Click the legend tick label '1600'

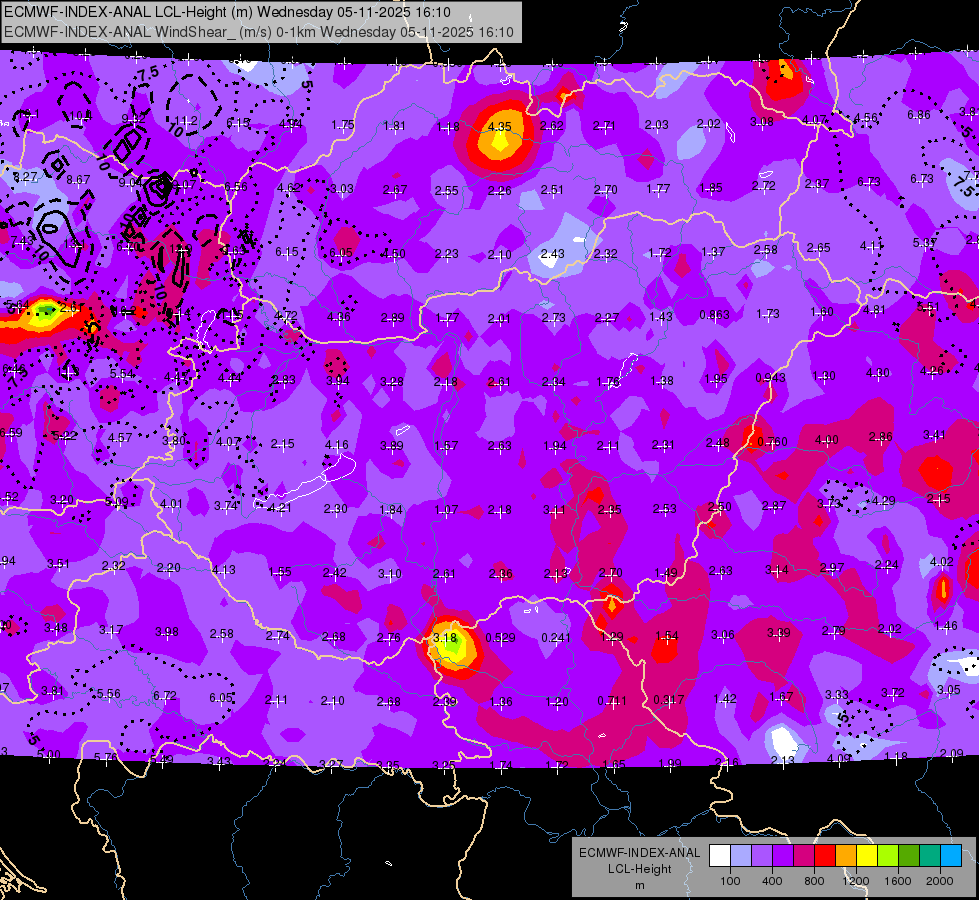(x=898, y=881)
